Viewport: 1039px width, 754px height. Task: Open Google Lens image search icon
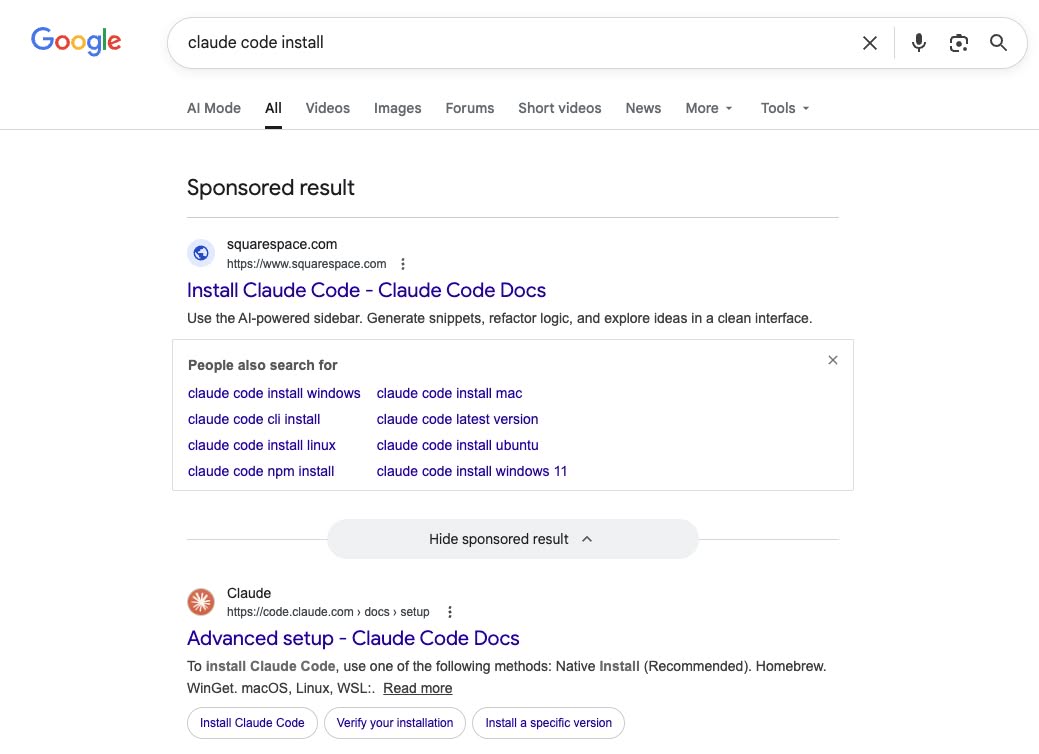pos(959,43)
